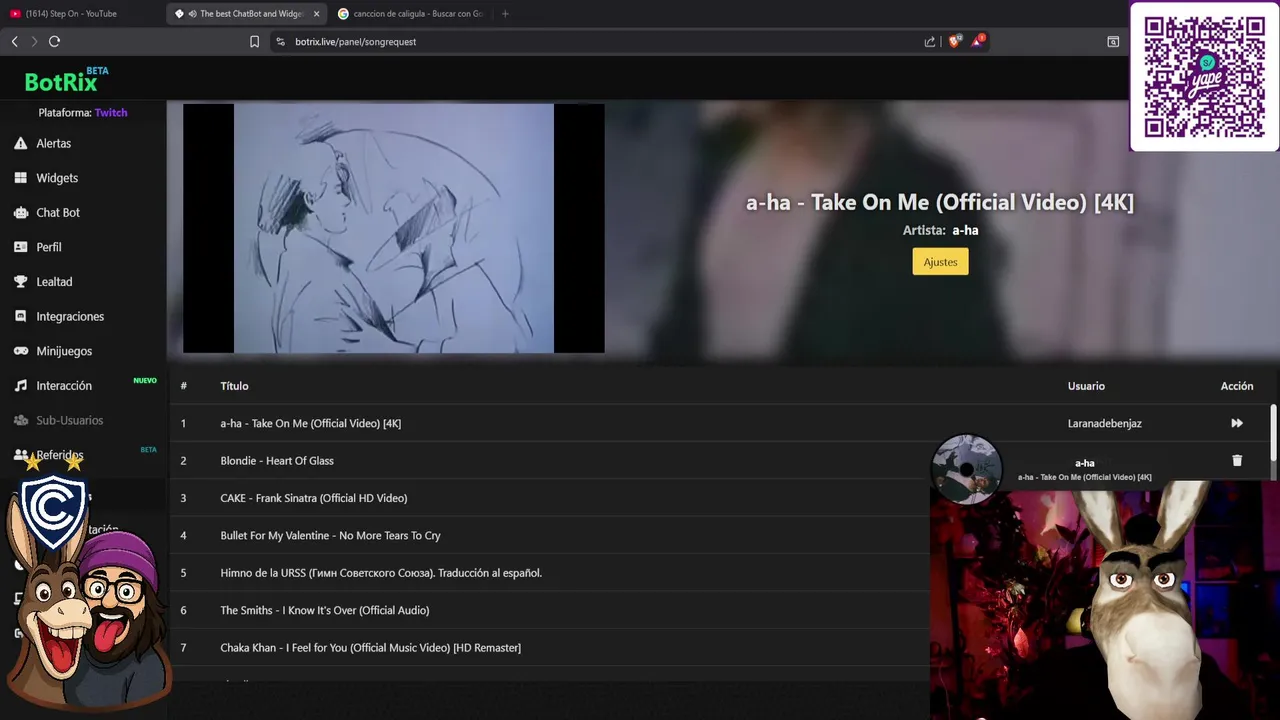Switch to cancion de caligula Google tab
Viewport: 1280px width, 720px height.
pos(411,14)
